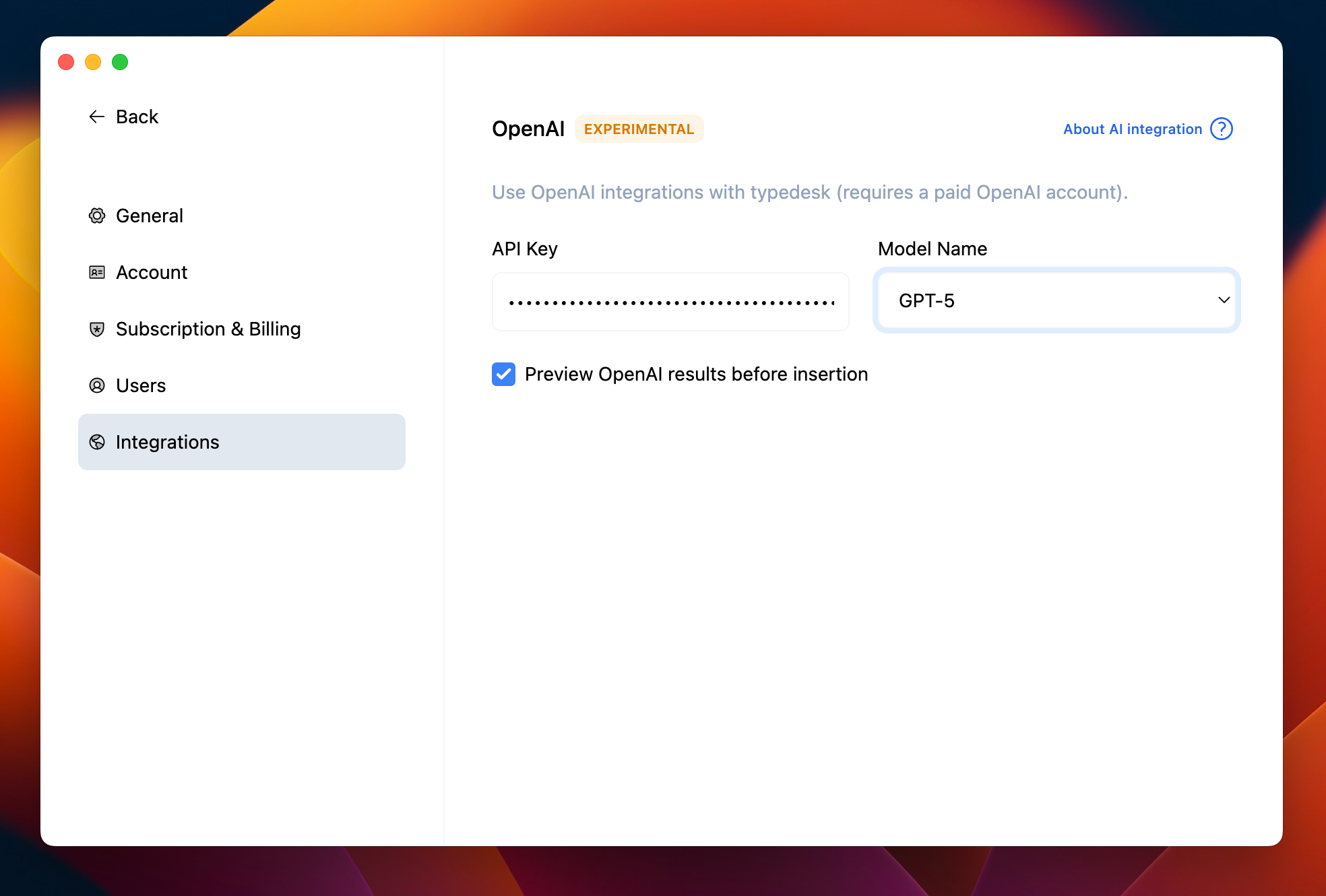Uncheck Preview OpenAI results before insertion
The width and height of the screenshot is (1326, 896).
point(503,374)
